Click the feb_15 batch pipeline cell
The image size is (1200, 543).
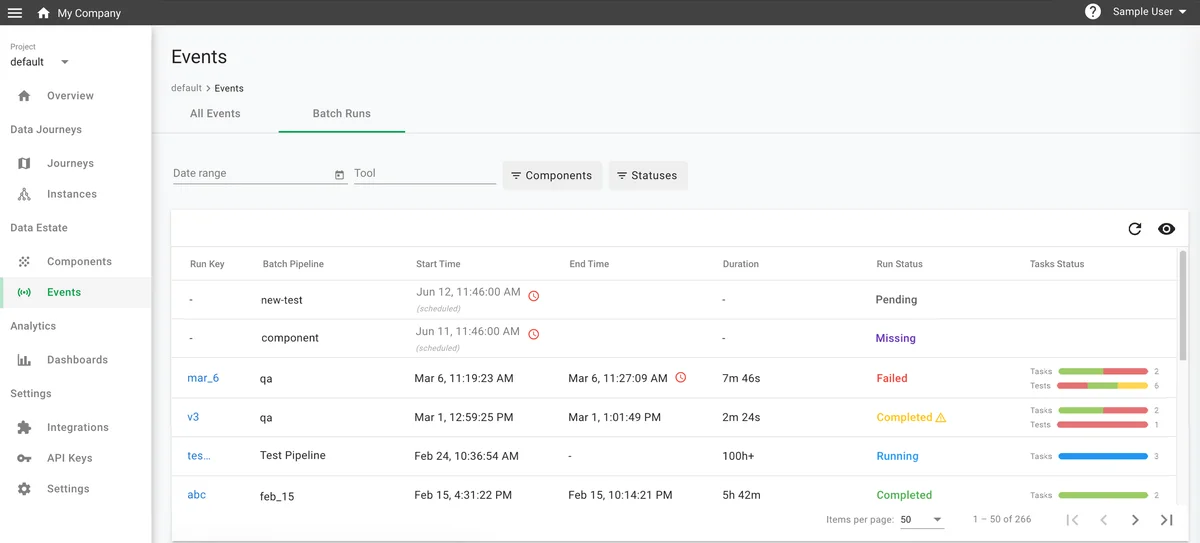click(278, 495)
